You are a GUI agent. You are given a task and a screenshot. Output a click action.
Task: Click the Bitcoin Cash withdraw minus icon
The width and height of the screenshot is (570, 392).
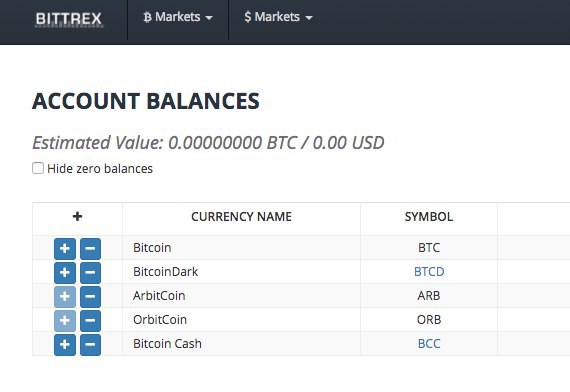(x=90, y=345)
